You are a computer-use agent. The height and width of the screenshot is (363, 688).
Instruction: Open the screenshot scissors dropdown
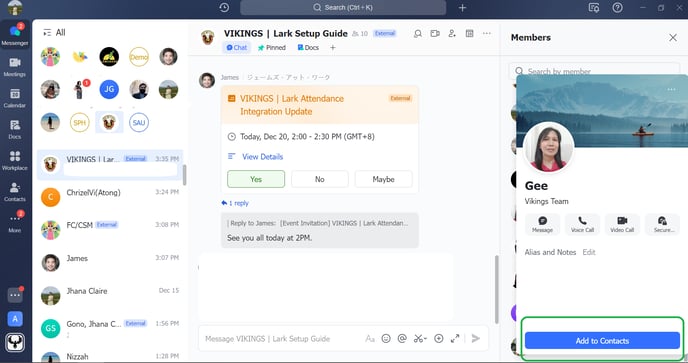[x=420, y=338]
